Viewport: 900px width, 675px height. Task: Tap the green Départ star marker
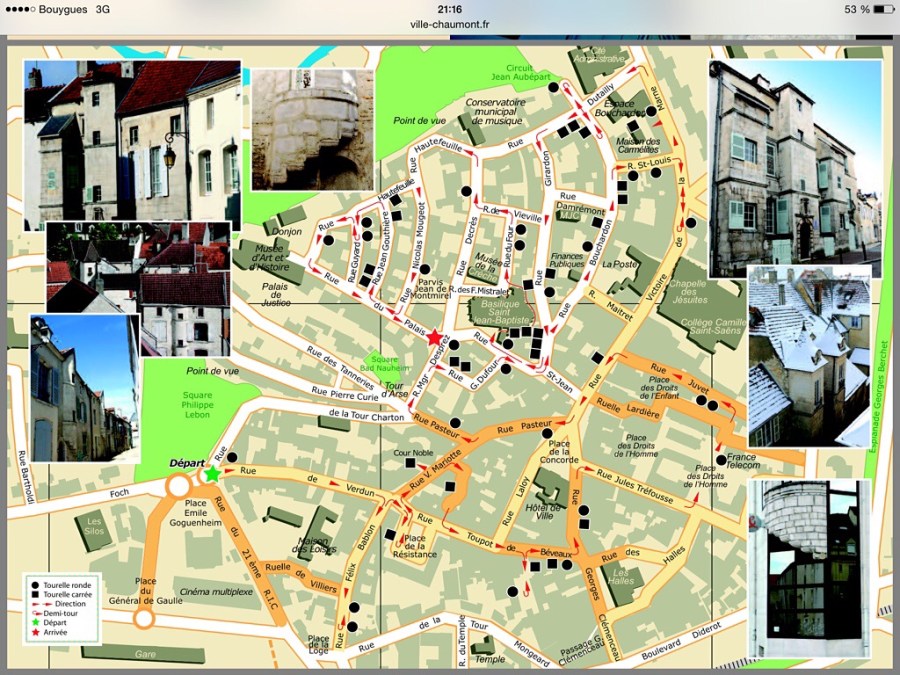click(212, 472)
